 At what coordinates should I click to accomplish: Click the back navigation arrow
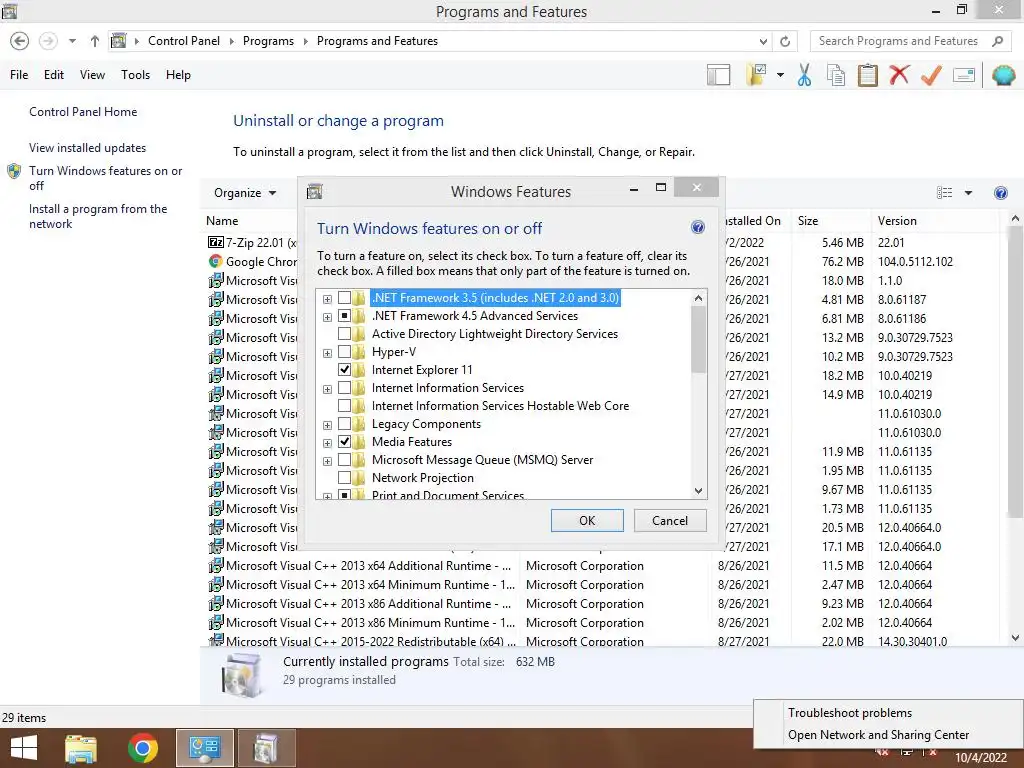coord(20,41)
